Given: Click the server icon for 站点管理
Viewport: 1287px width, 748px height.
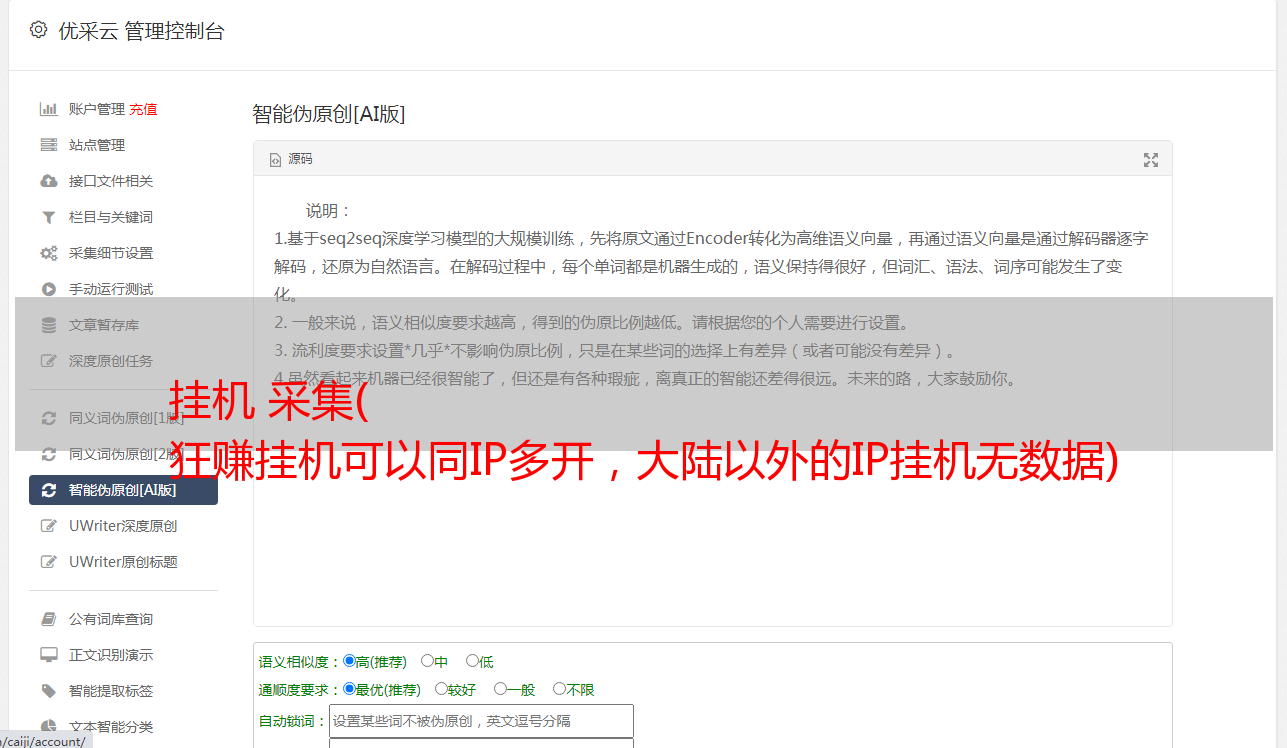Looking at the screenshot, I should [48, 145].
